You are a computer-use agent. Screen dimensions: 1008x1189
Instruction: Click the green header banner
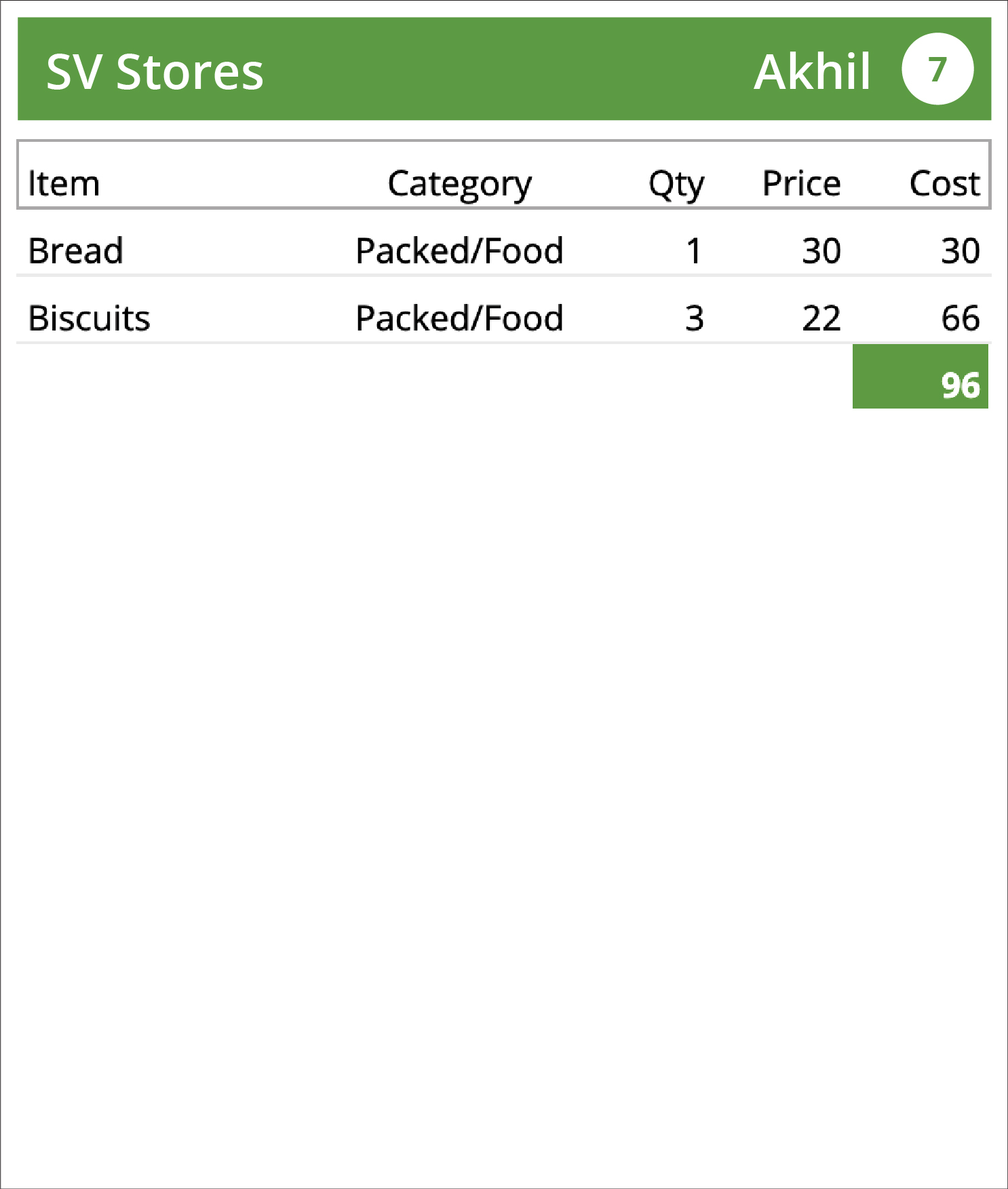point(504,69)
